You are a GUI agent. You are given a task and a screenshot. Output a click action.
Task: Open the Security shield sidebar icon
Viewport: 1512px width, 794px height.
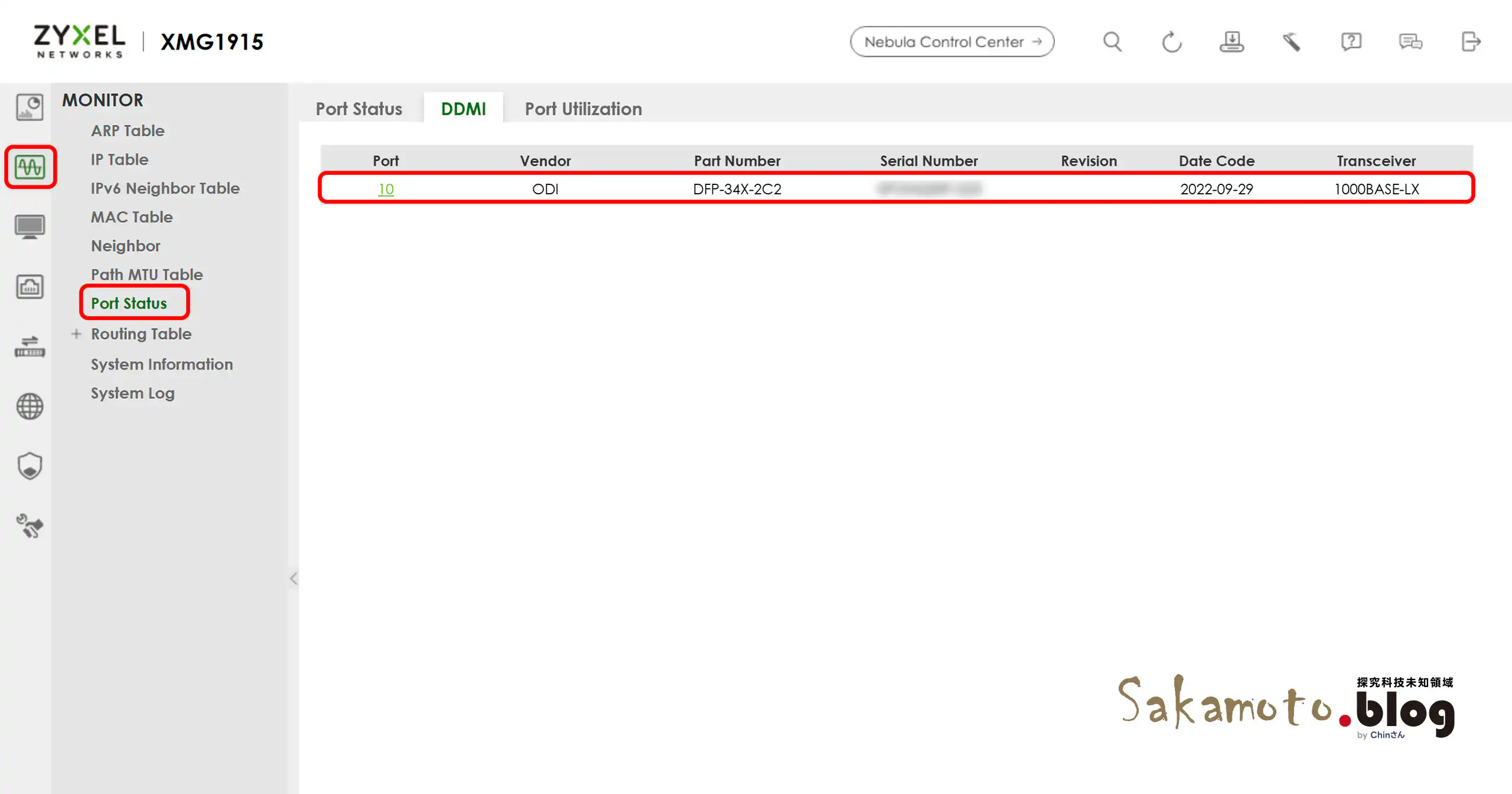(30, 466)
